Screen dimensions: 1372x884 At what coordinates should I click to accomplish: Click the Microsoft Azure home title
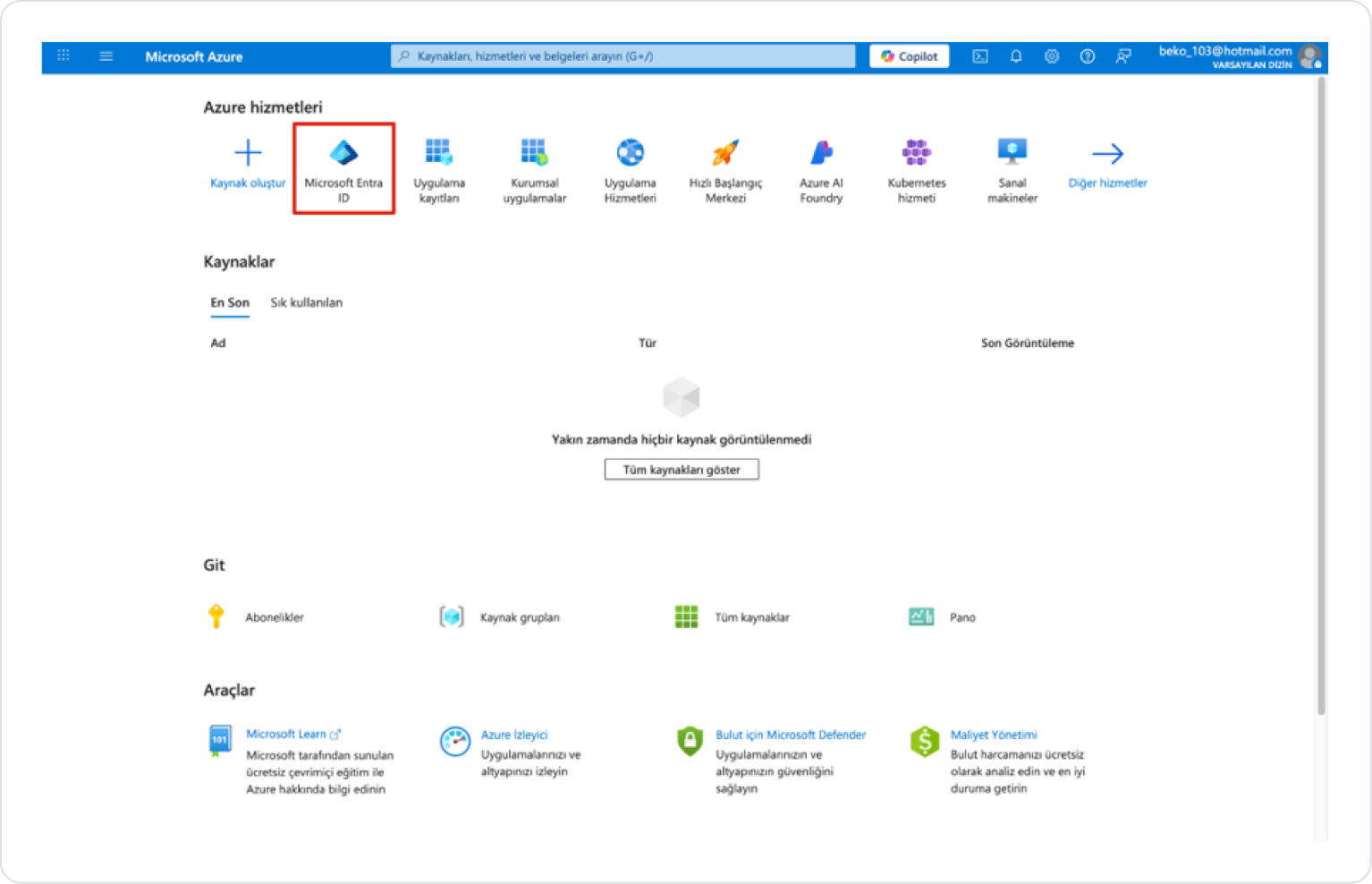coord(194,56)
